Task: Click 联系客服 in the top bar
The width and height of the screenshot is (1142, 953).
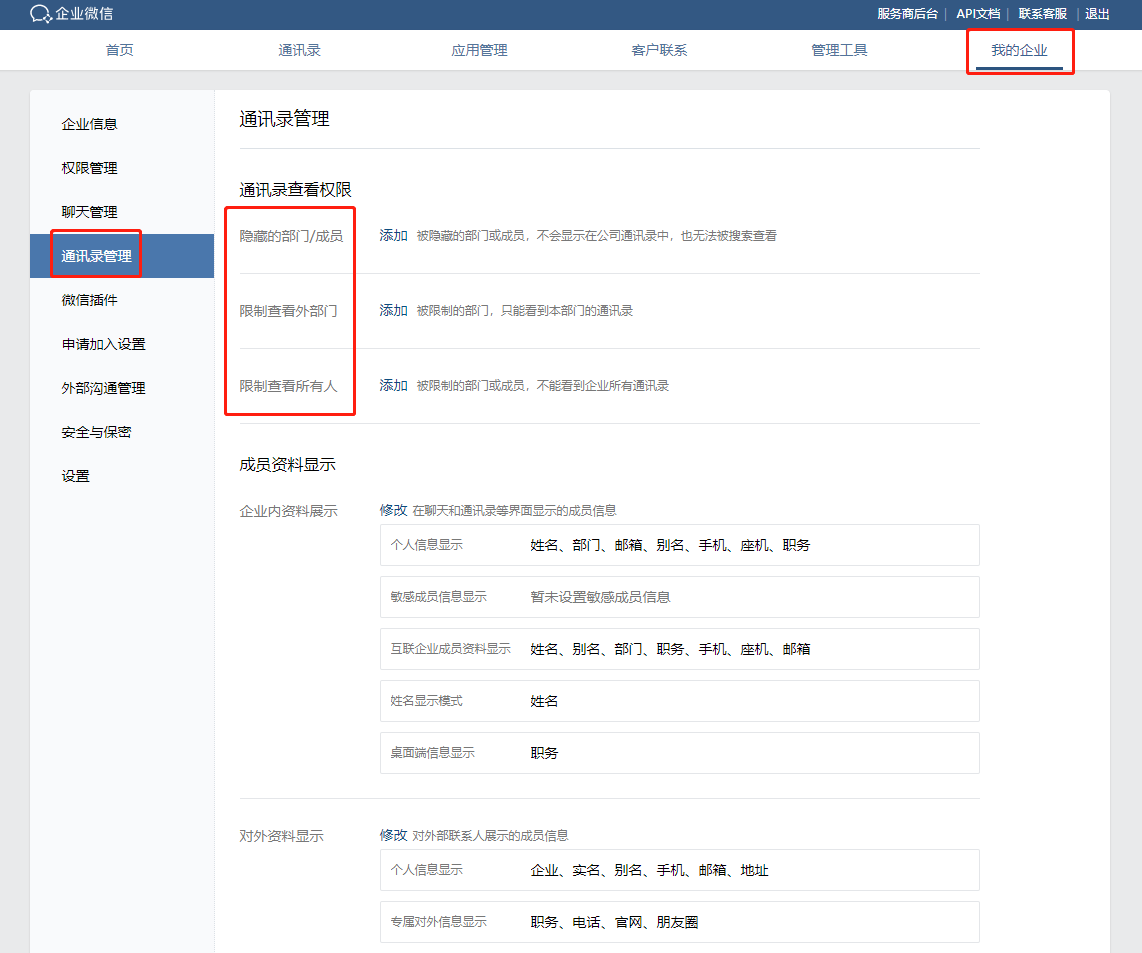Action: pyautogui.click(x=1042, y=14)
